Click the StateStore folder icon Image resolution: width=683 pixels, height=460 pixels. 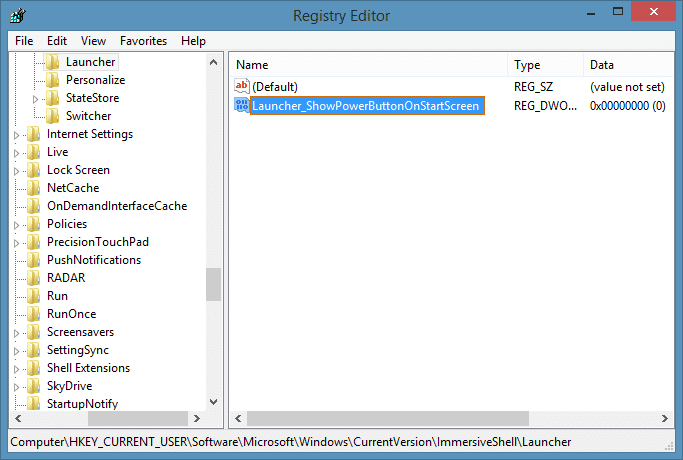(53, 98)
